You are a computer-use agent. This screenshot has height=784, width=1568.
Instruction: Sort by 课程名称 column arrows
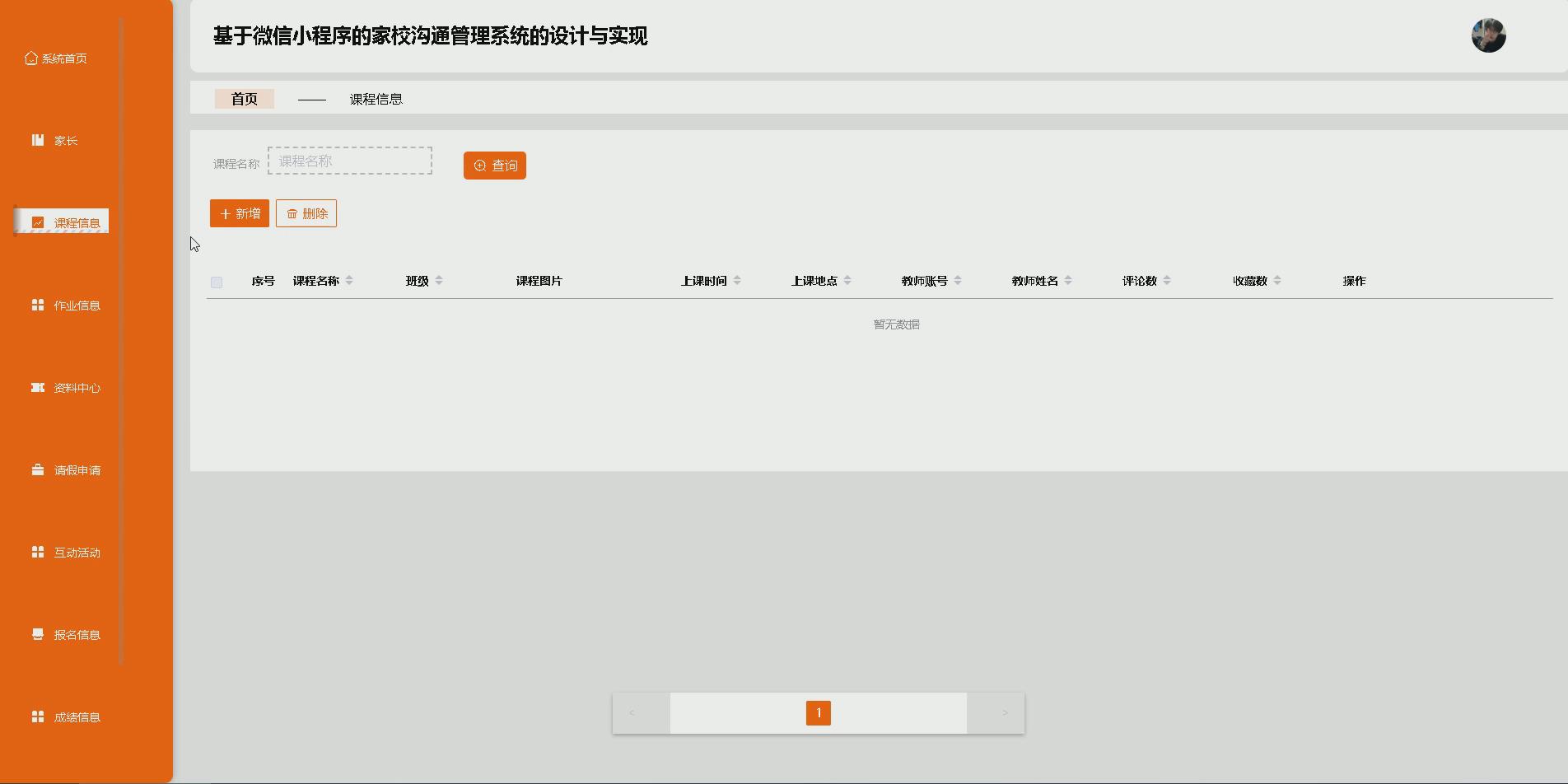349,281
